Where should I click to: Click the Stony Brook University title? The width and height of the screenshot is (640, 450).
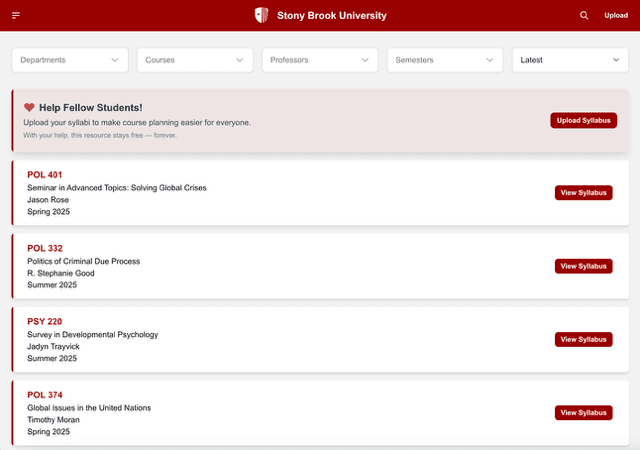331,16
